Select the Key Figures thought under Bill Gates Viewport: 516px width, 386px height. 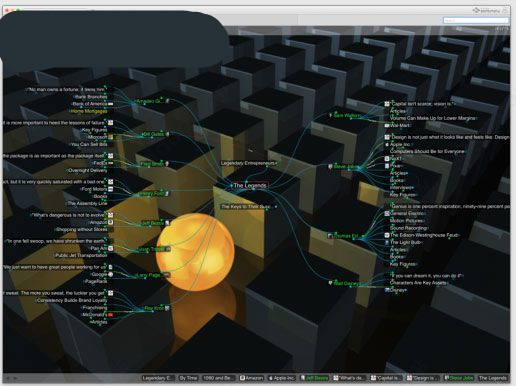point(94,130)
